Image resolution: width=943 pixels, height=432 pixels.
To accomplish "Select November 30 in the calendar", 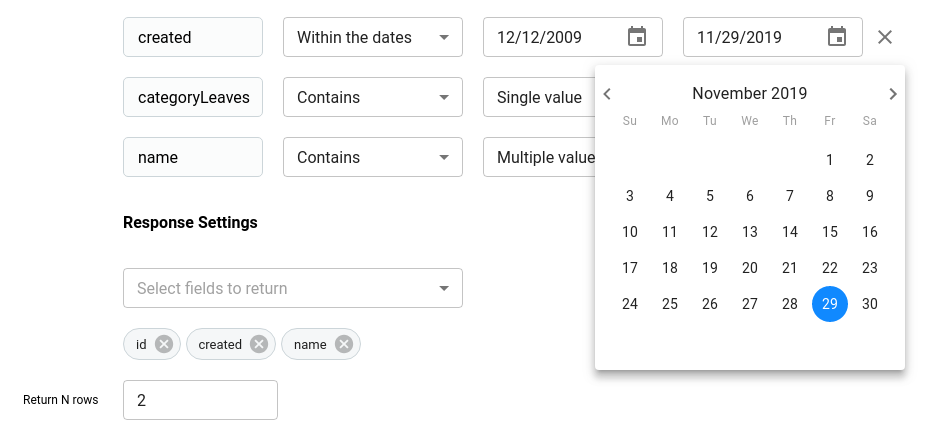I will (870, 304).
